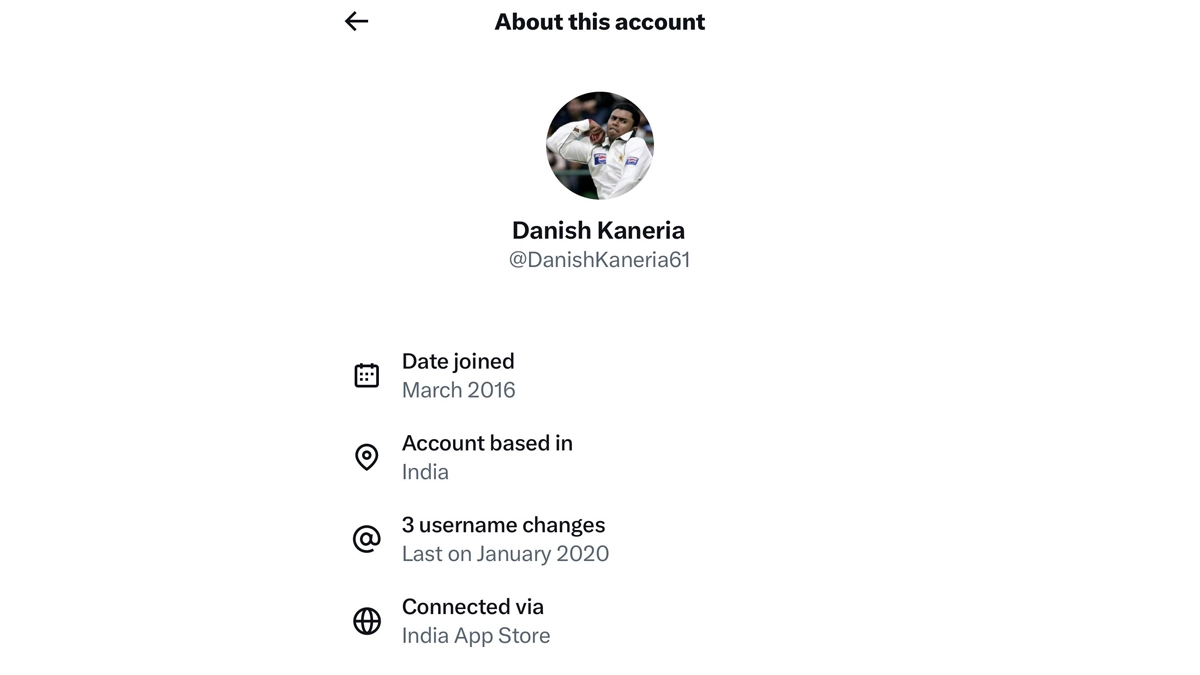Click the year '2016' in join date
1200x675 pixels.
pyautogui.click(x=492, y=390)
